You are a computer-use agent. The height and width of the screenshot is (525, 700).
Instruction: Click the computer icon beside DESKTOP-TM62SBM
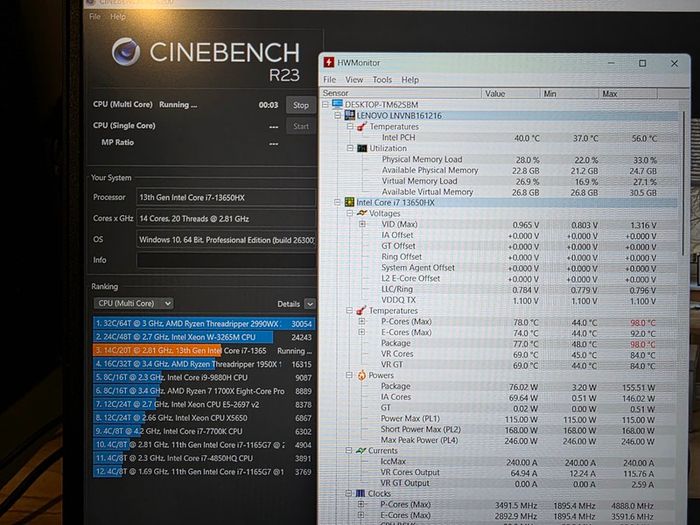(338, 104)
